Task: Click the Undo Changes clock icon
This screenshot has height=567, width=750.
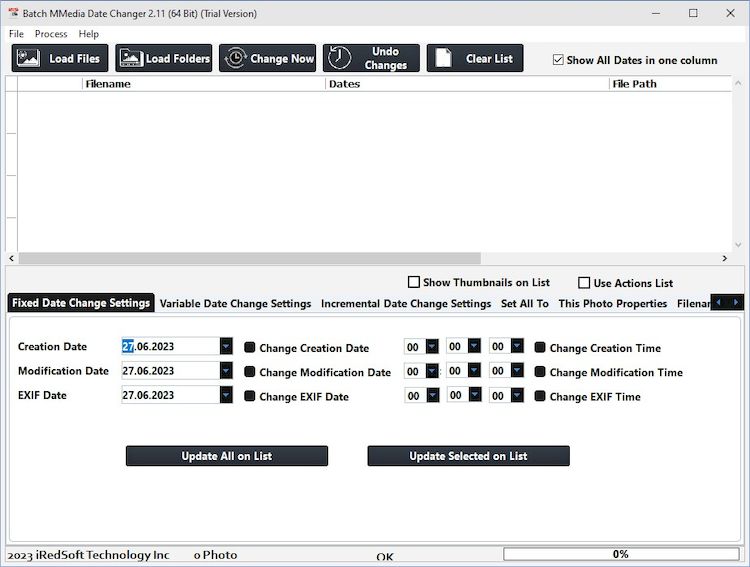Action: (340, 58)
